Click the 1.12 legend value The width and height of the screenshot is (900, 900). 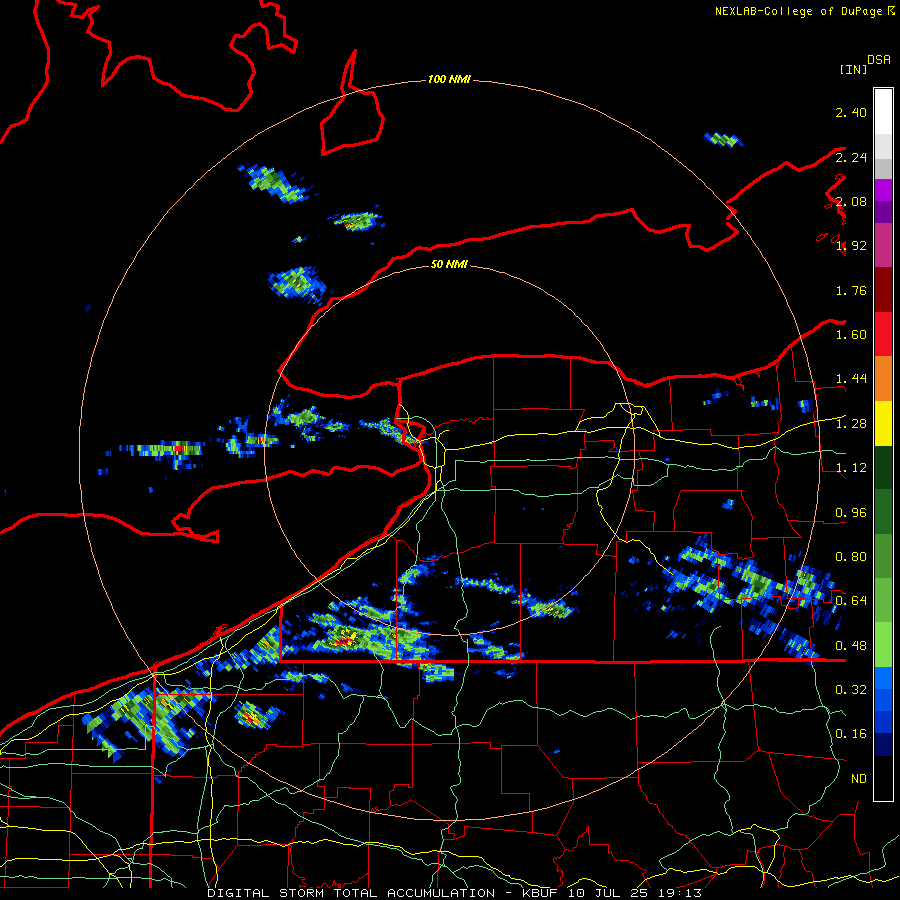(x=851, y=468)
